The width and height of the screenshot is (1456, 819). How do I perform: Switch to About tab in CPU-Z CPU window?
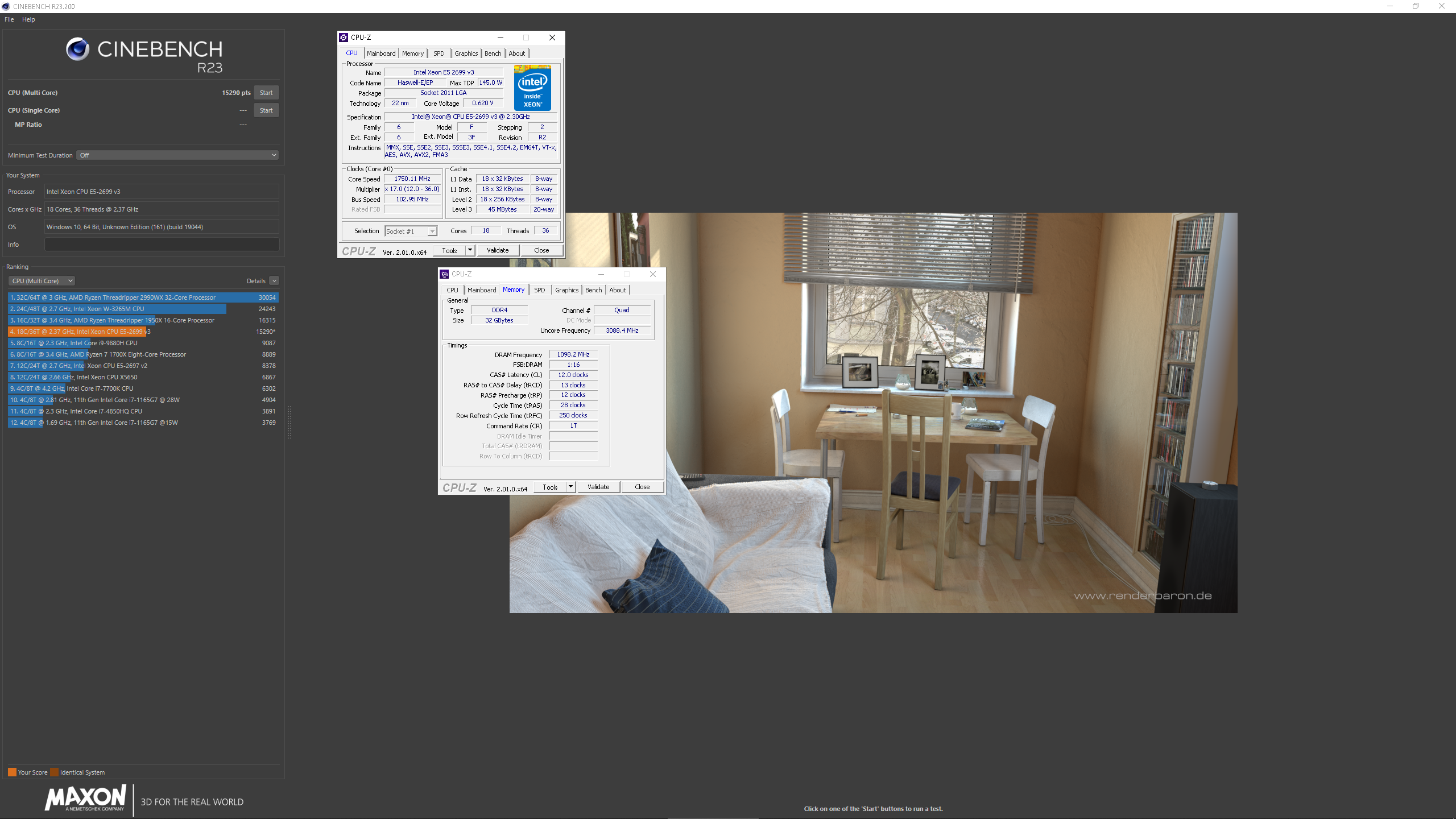tap(517, 53)
